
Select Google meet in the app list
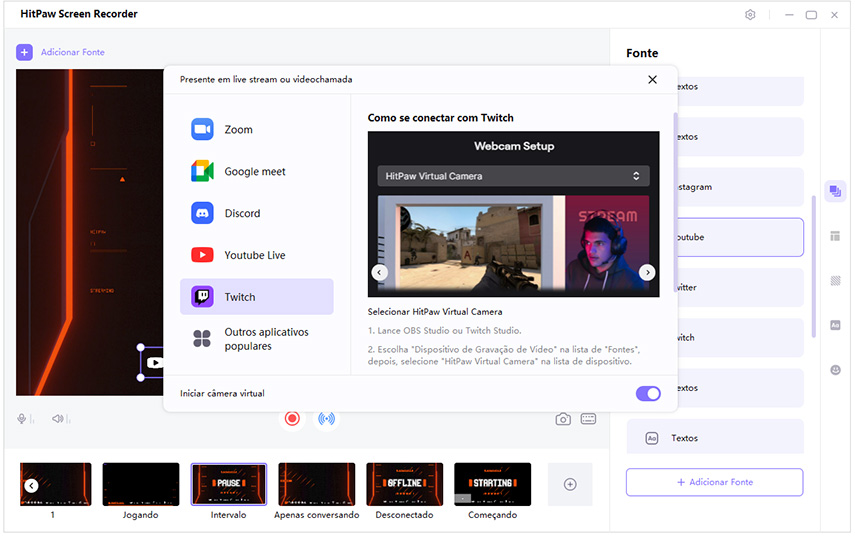pos(257,171)
